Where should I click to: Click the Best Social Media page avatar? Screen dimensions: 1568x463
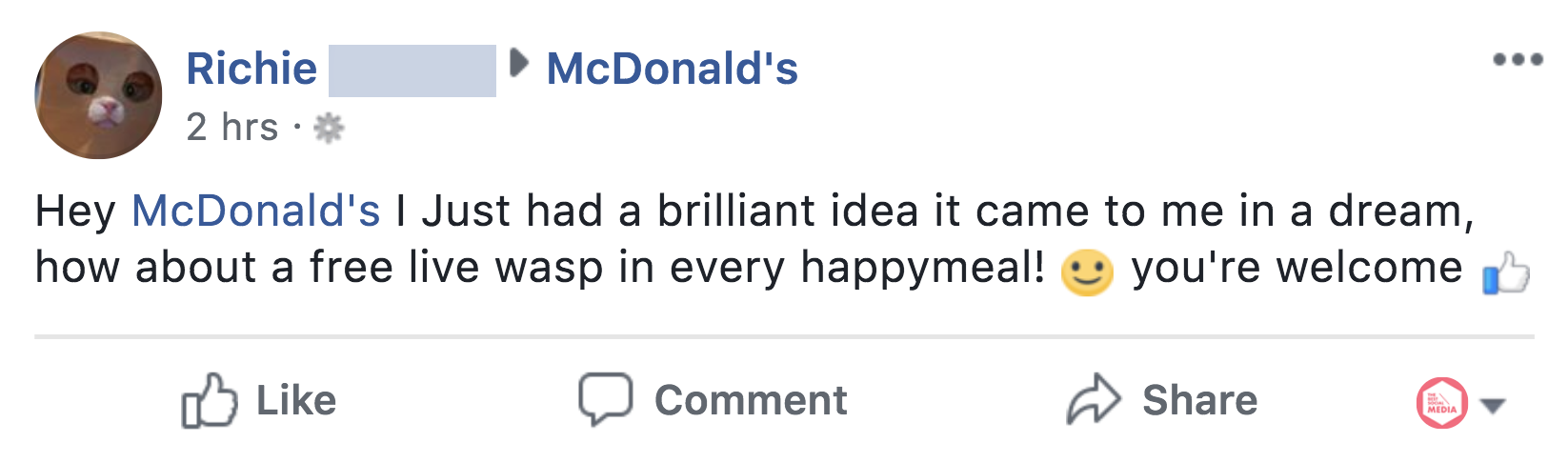tap(1441, 403)
